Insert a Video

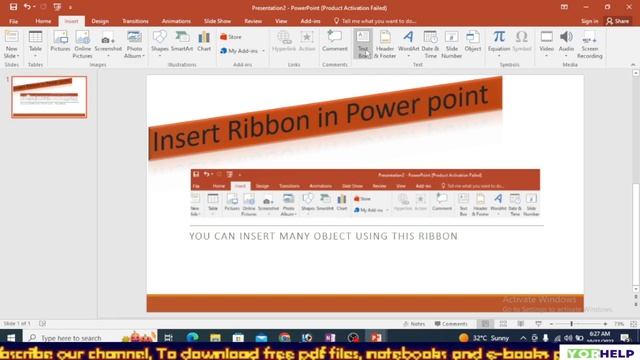[547, 44]
